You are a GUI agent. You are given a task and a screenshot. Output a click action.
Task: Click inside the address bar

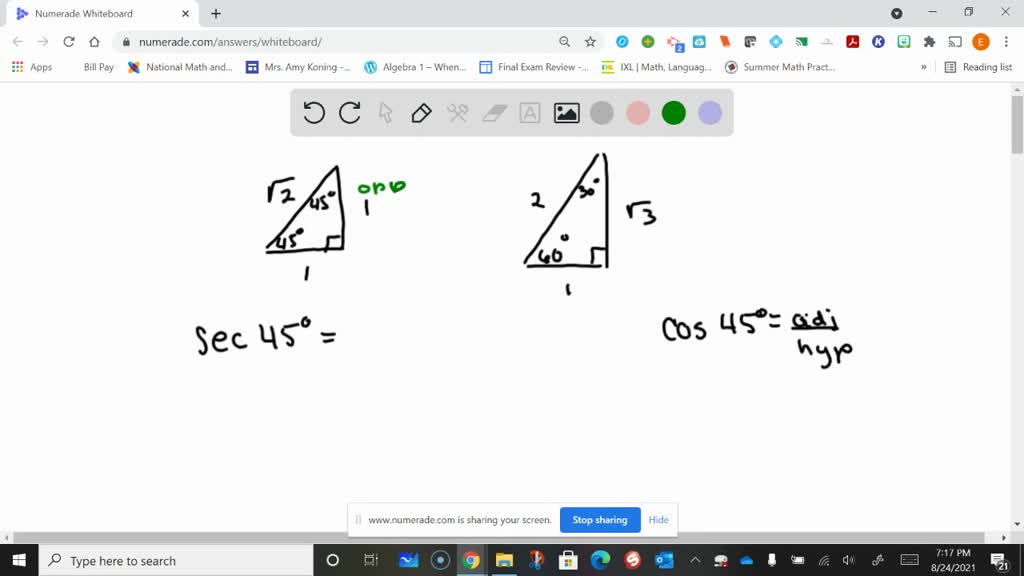(300, 43)
